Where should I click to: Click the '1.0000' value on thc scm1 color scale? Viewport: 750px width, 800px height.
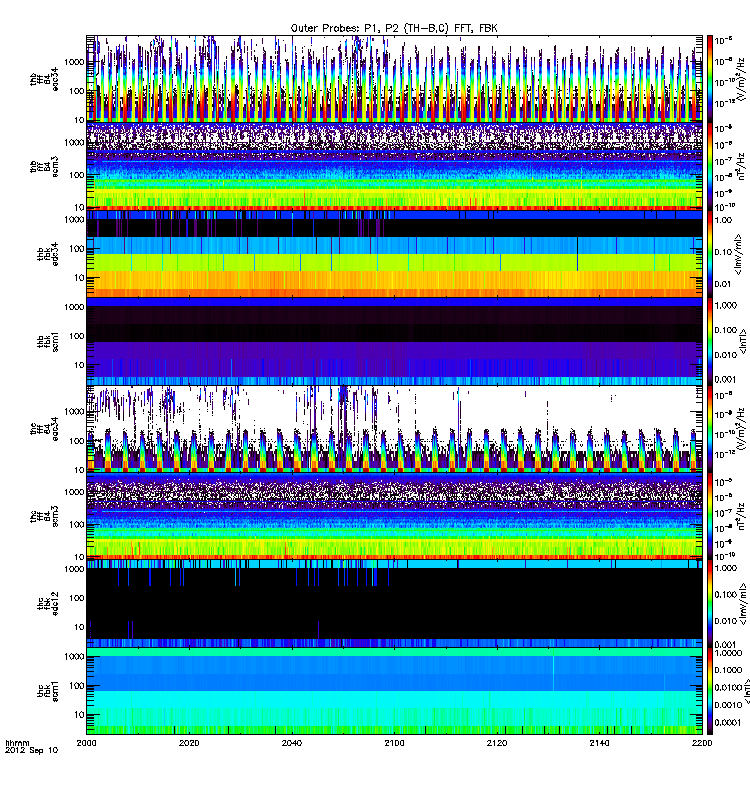pos(729,653)
